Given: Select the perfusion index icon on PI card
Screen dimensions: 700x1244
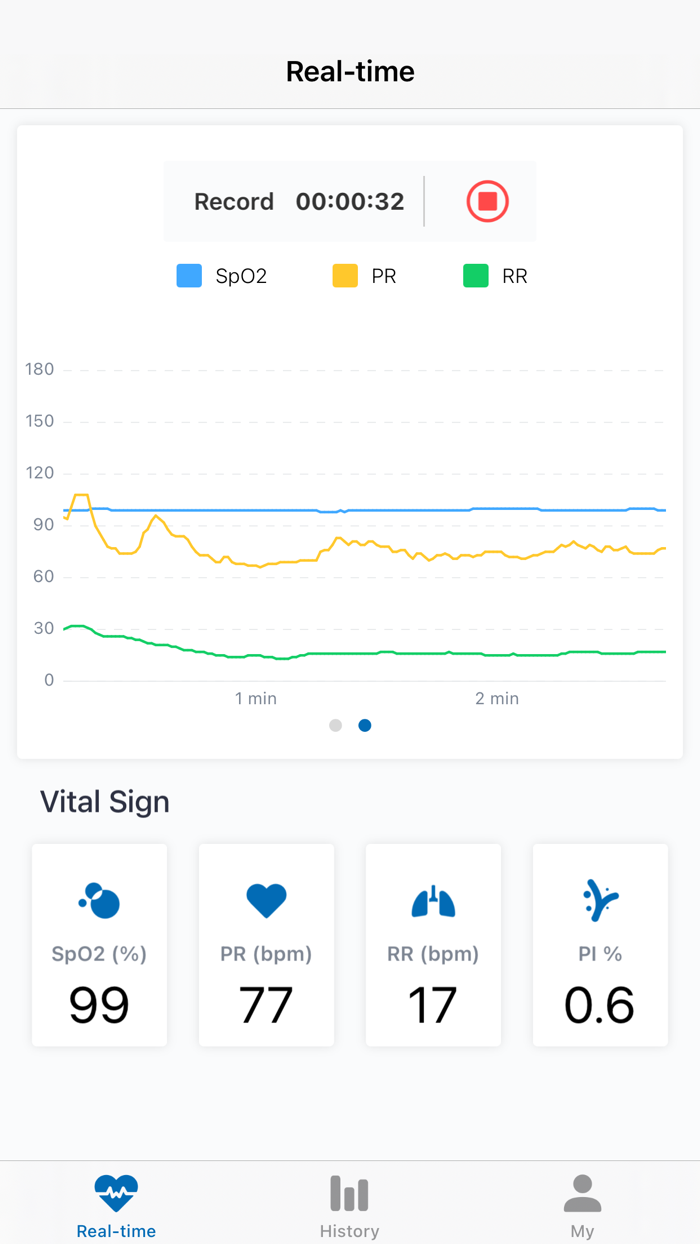Looking at the screenshot, I should [x=600, y=899].
